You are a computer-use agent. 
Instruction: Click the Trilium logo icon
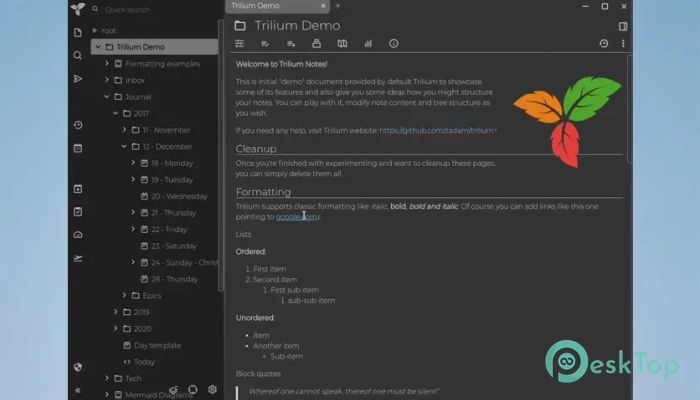(x=78, y=8)
